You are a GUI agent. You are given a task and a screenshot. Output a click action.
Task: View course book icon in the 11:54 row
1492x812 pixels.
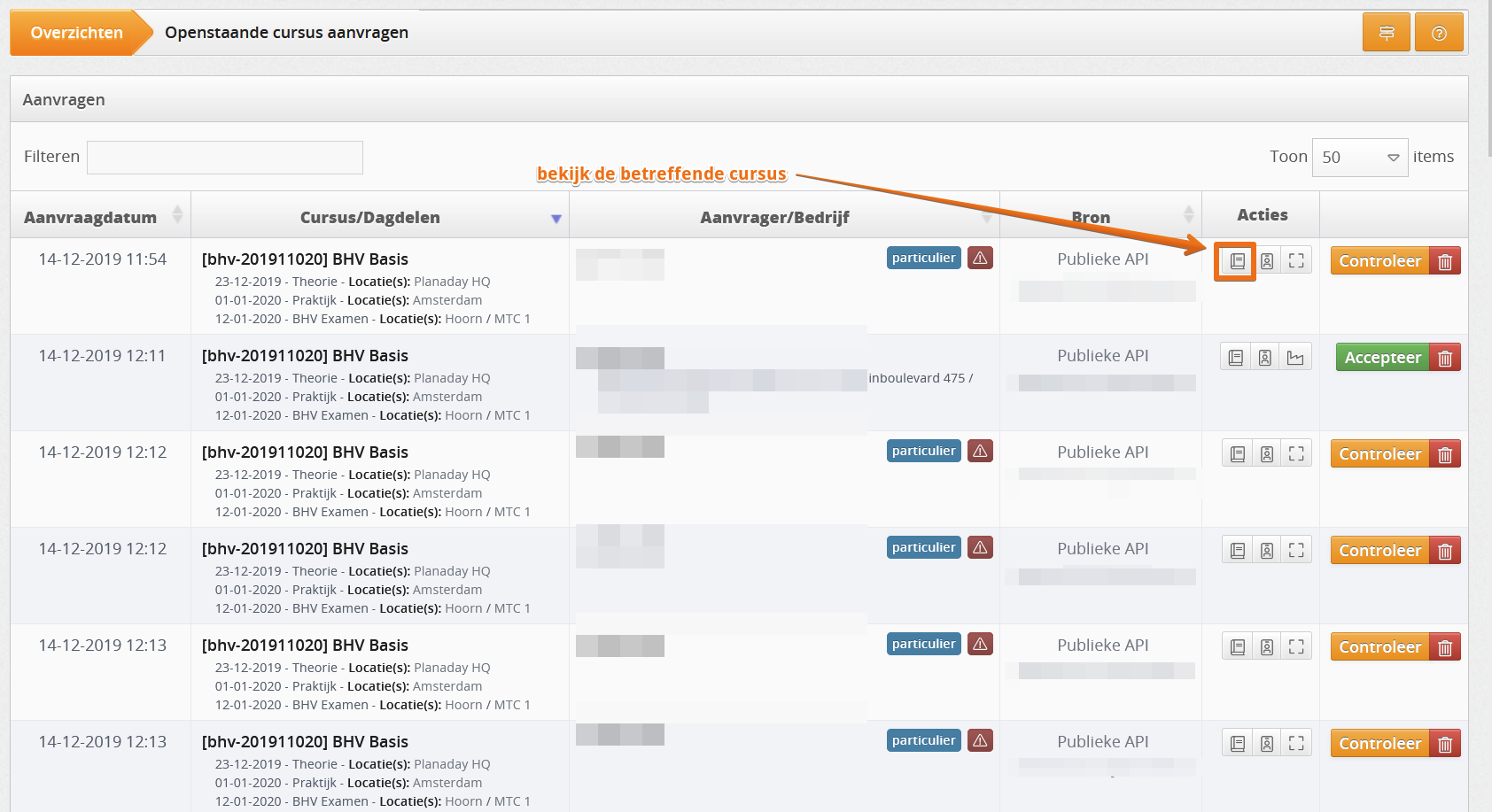pyautogui.click(x=1238, y=261)
